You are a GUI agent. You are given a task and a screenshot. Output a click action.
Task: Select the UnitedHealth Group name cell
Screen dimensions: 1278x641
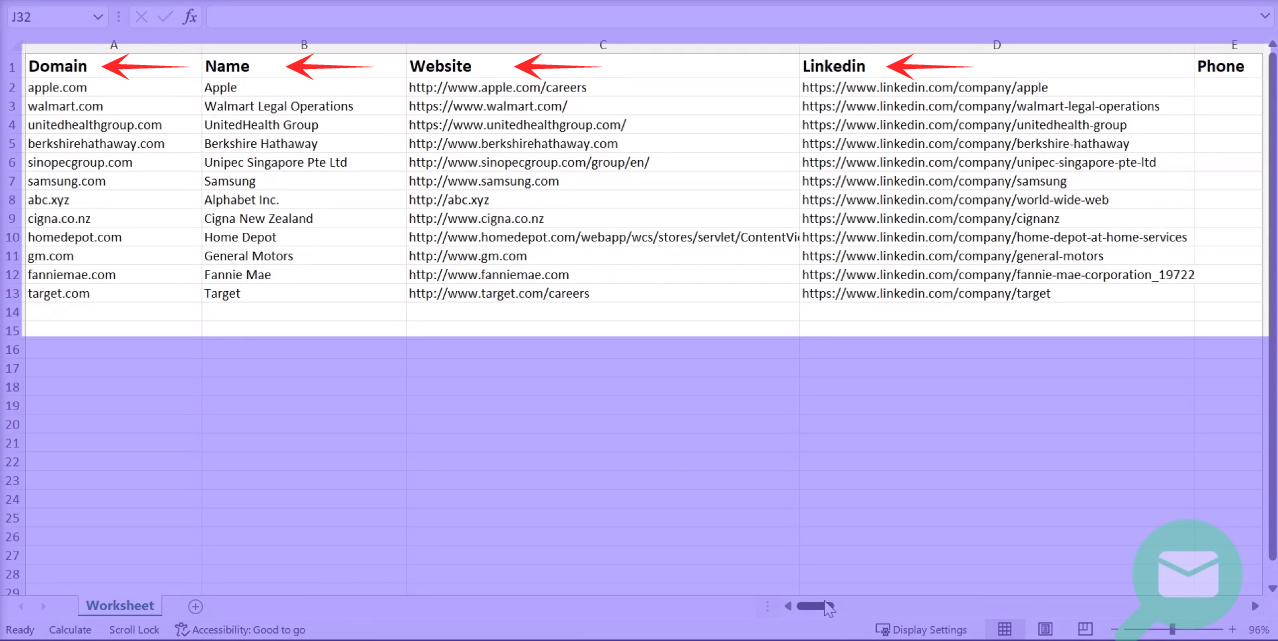(304, 125)
